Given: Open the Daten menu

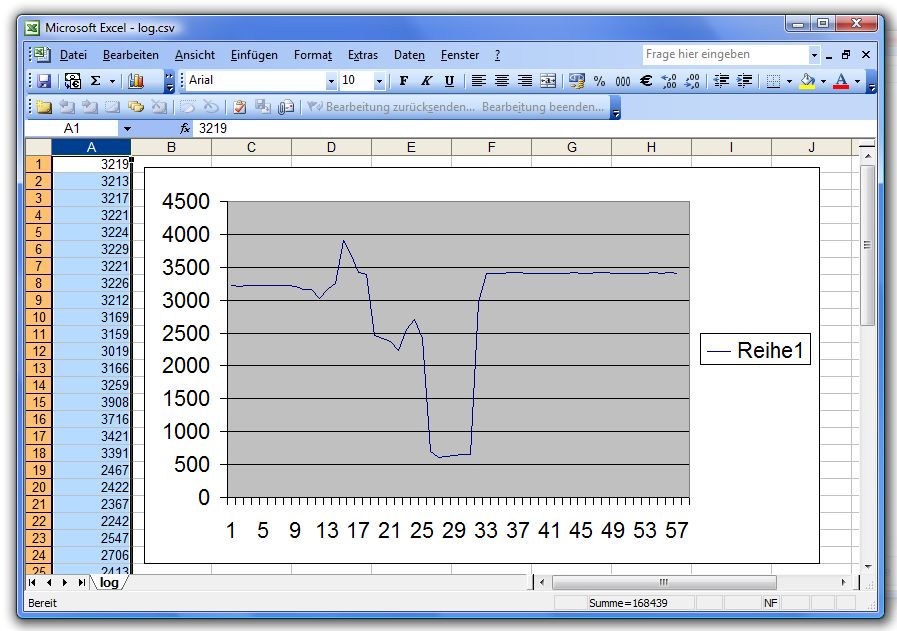Looking at the screenshot, I should (409, 55).
